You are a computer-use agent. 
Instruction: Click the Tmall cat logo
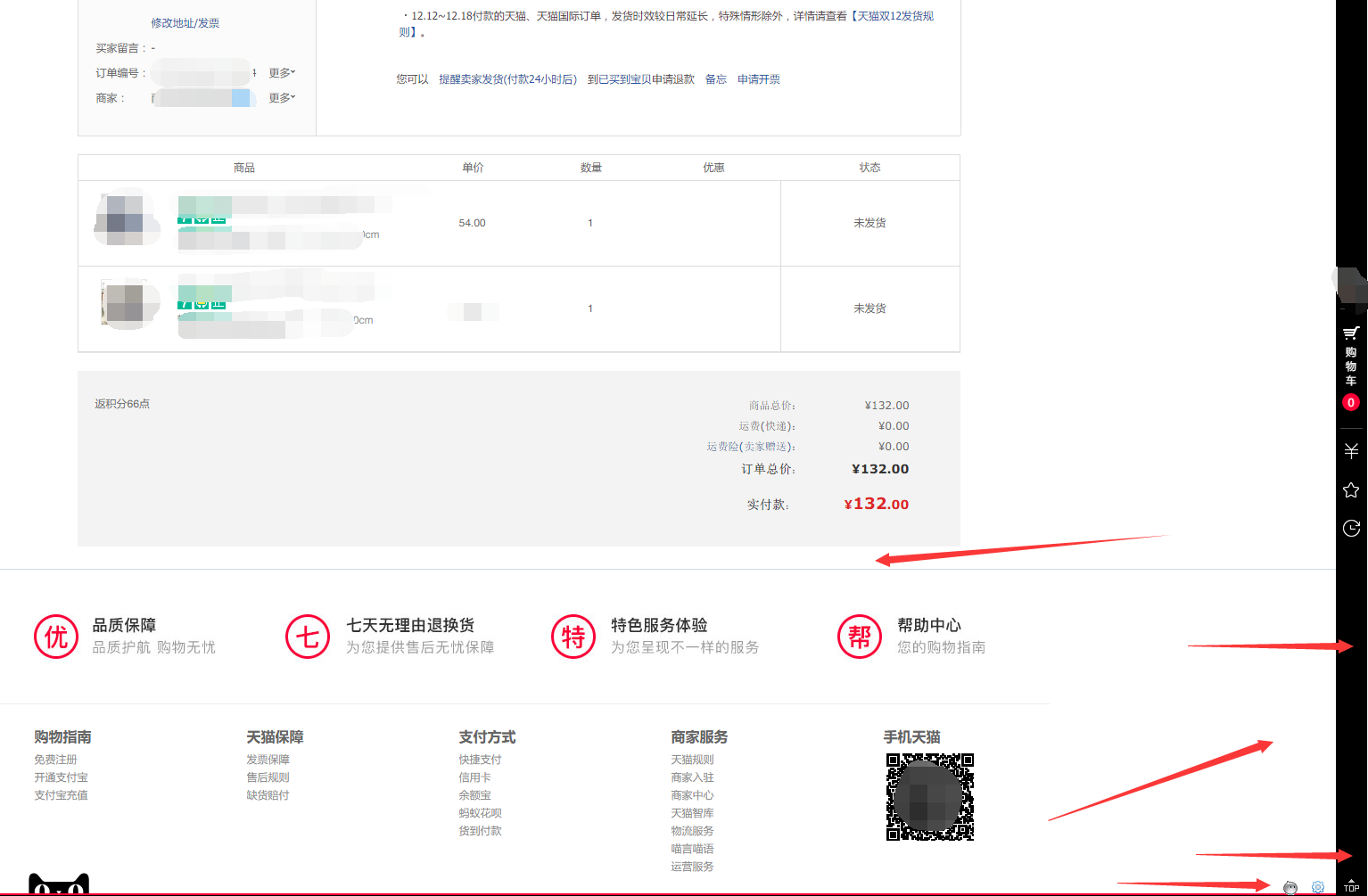59,884
